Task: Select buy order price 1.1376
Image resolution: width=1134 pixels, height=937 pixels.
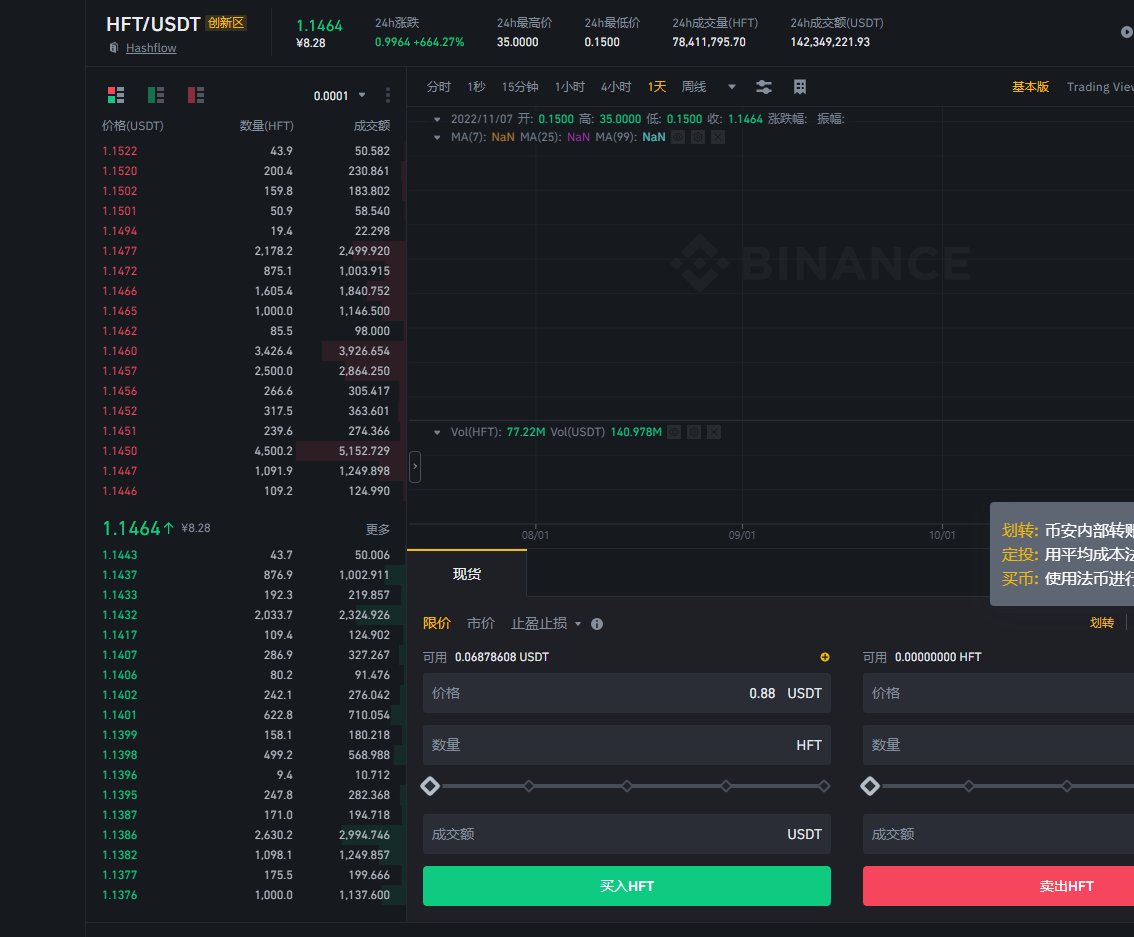Action: click(x=119, y=895)
